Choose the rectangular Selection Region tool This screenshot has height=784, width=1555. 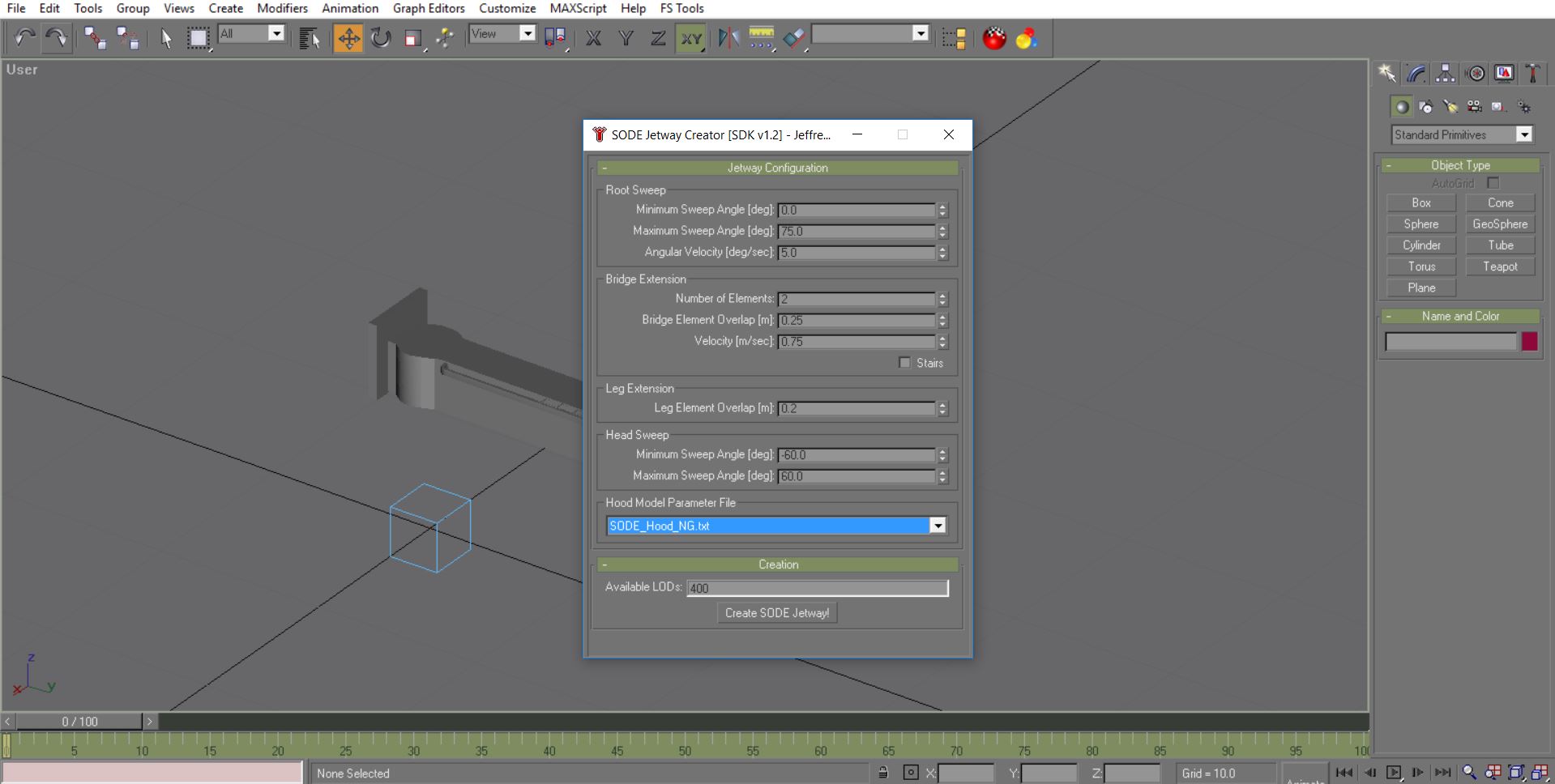[198, 38]
